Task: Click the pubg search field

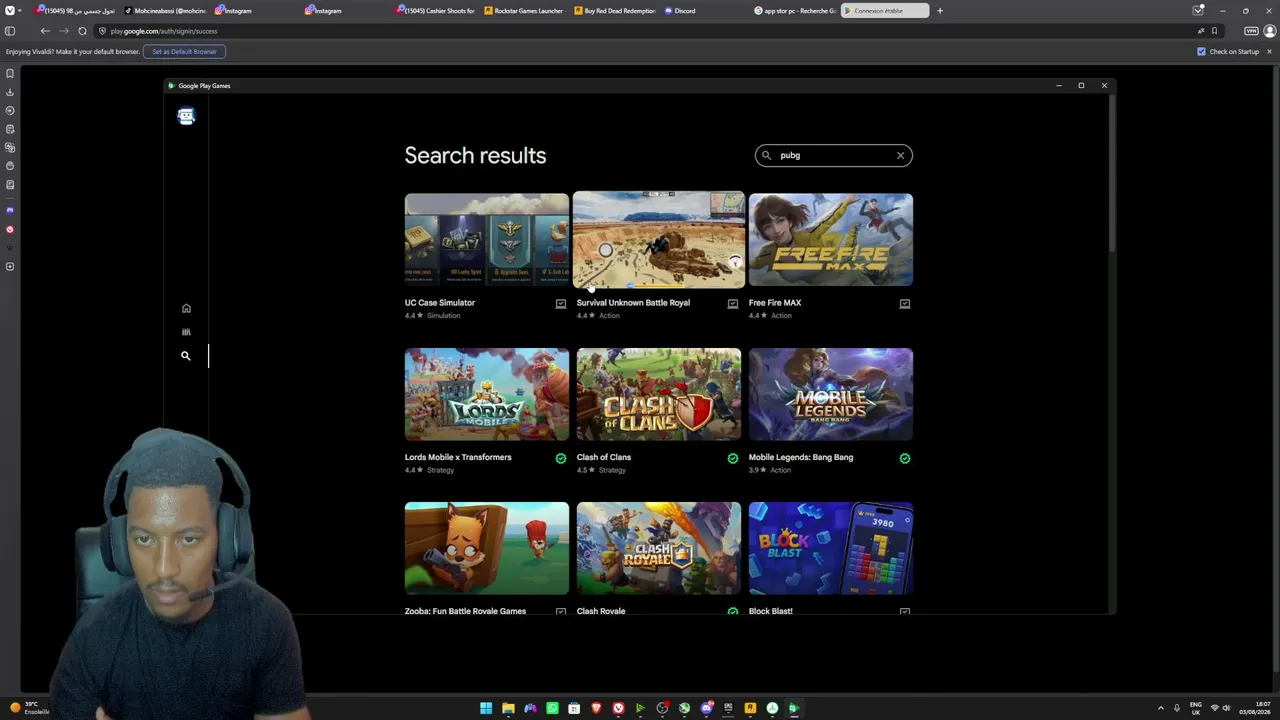Action: pos(834,155)
